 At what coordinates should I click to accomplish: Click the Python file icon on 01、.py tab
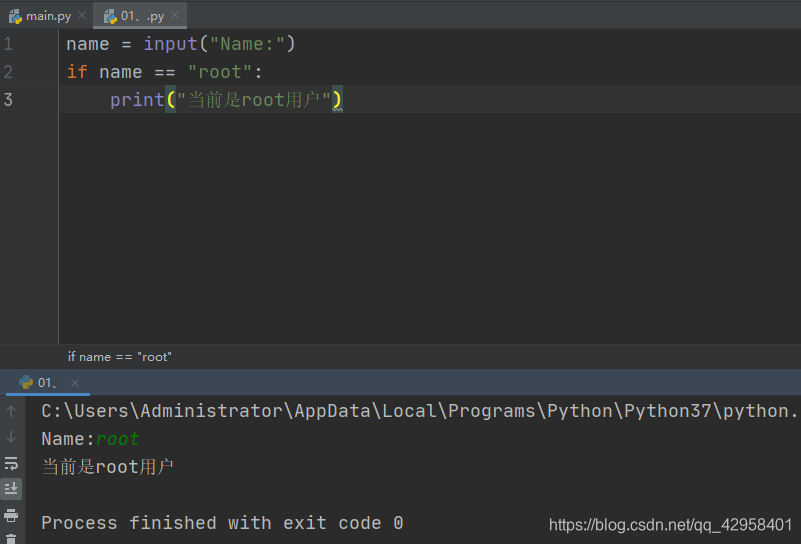(x=110, y=16)
